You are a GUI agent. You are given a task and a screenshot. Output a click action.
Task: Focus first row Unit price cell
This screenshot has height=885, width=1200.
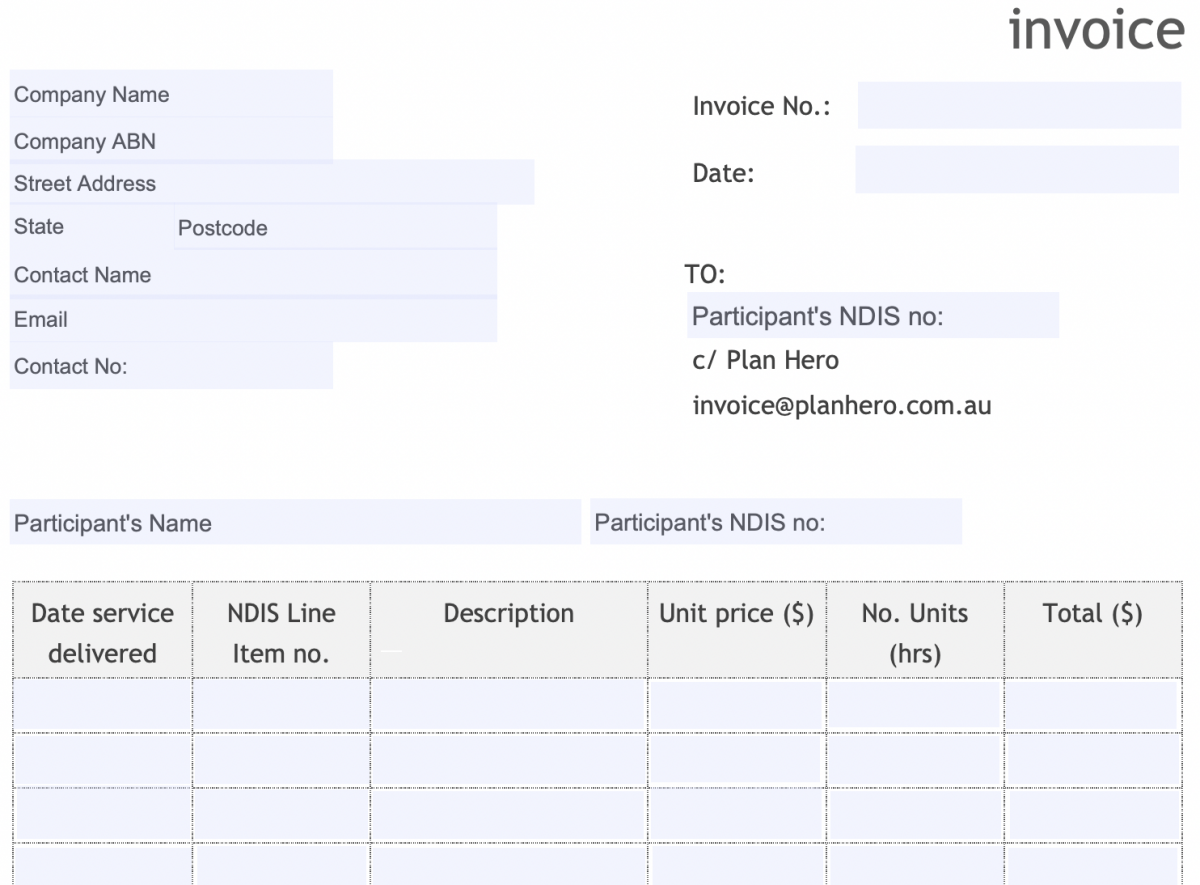pos(735,705)
